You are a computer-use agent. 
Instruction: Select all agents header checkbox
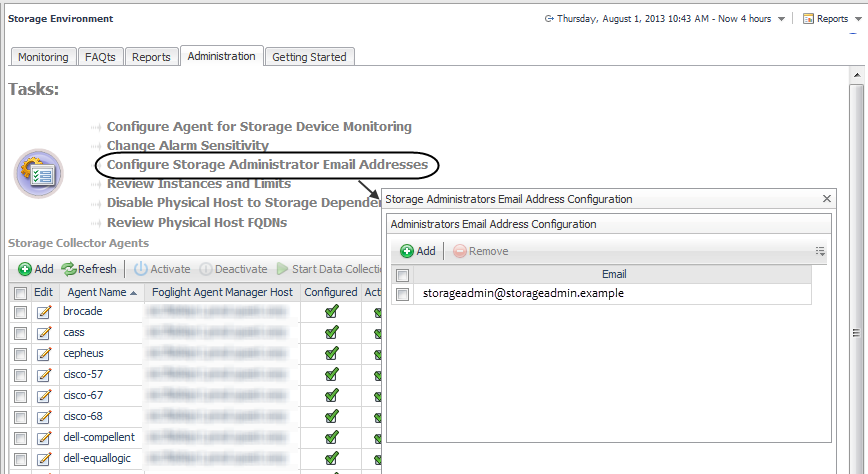click(x=20, y=293)
